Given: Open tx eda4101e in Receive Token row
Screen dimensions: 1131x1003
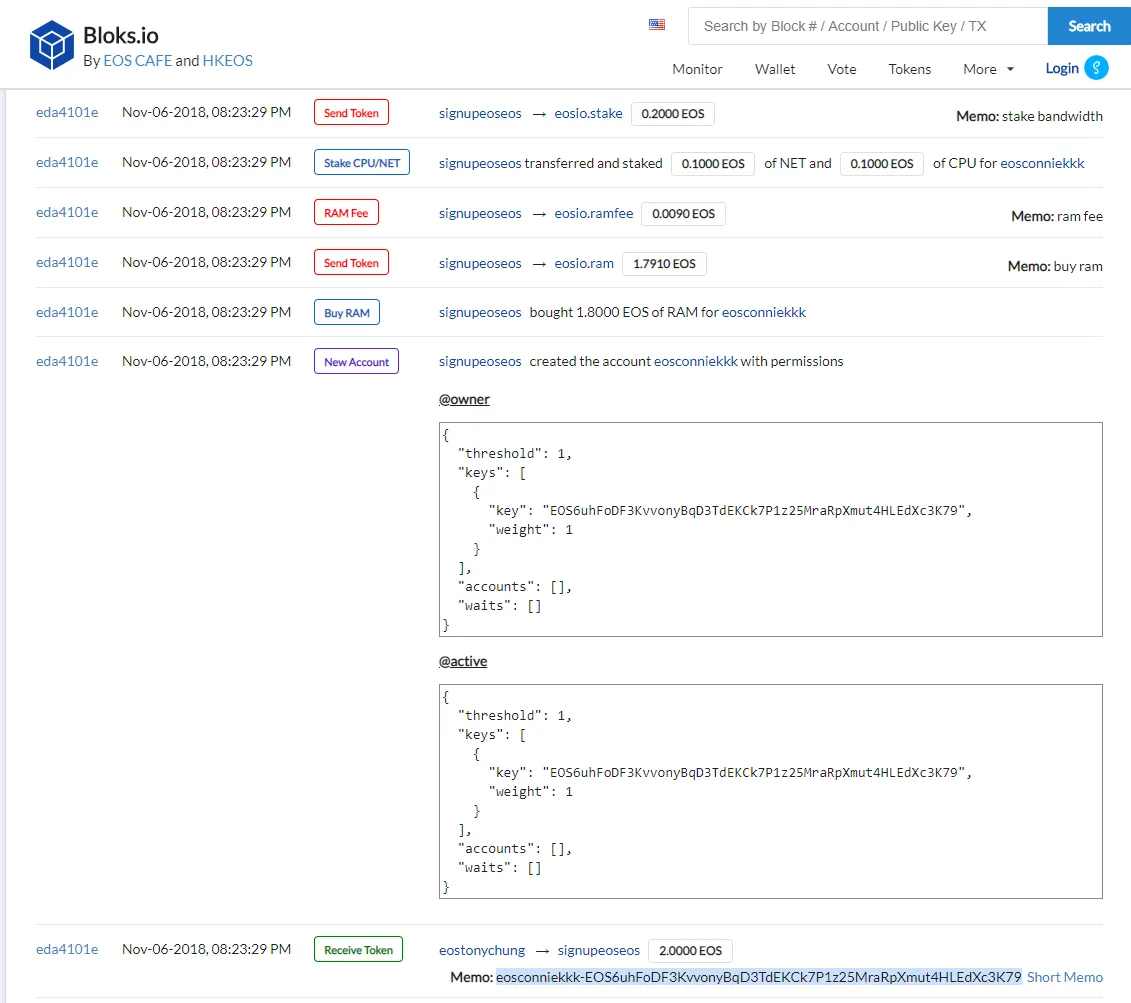Looking at the screenshot, I should [67, 949].
